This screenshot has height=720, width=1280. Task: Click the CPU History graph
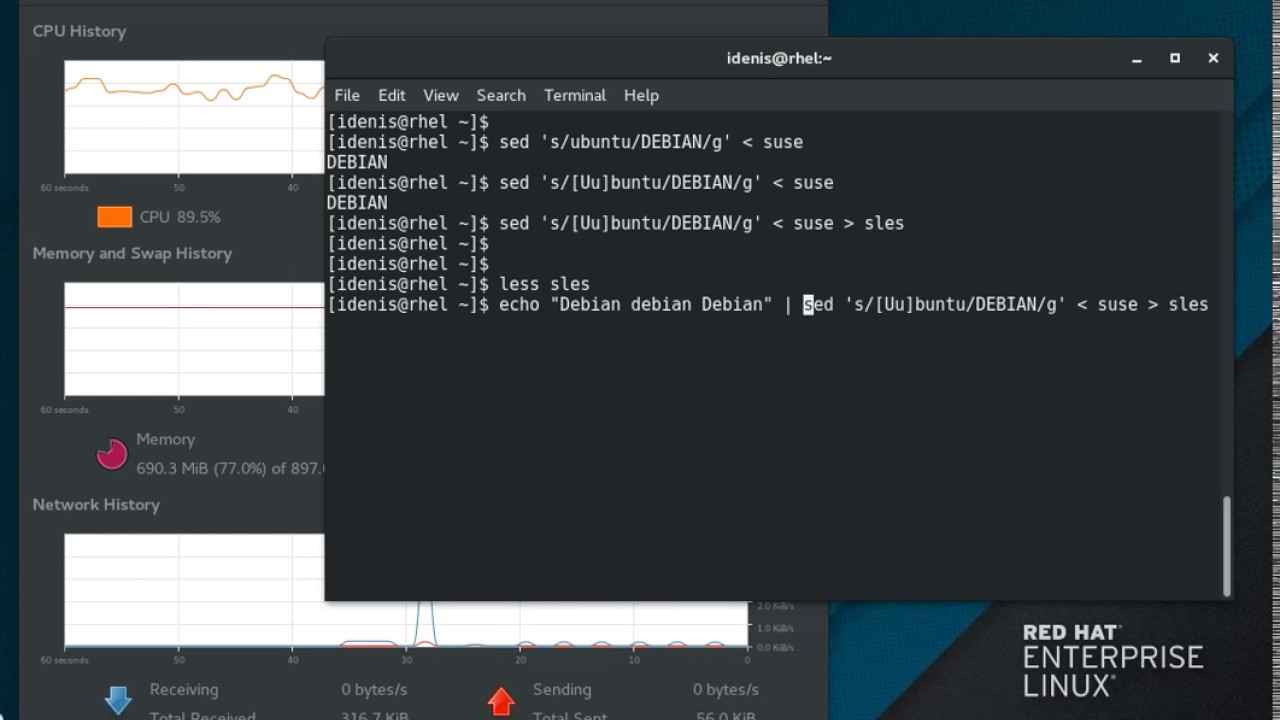pyautogui.click(x=194, y=117)
